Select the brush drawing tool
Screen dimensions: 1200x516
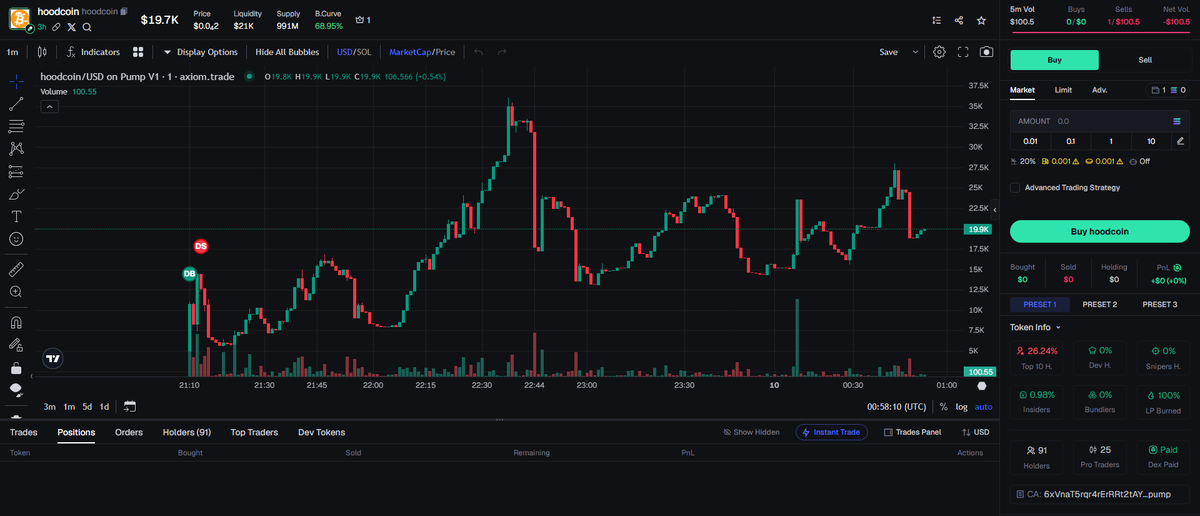pyautogui.click(x=16, y=194)
